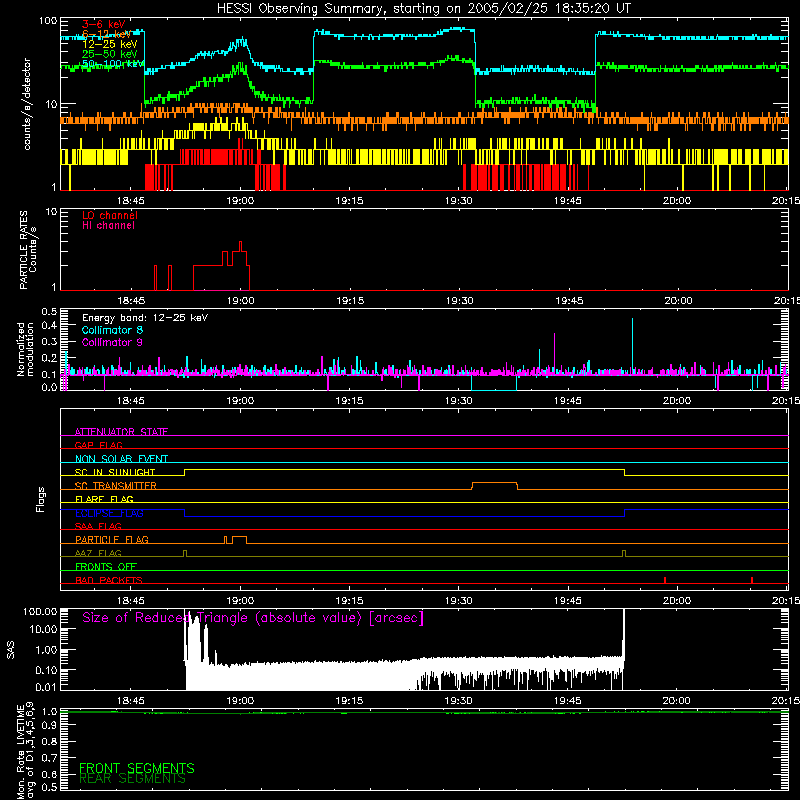
Task: Click the Mon. Rate LIVETIME axis label
Action: point(25,751)
